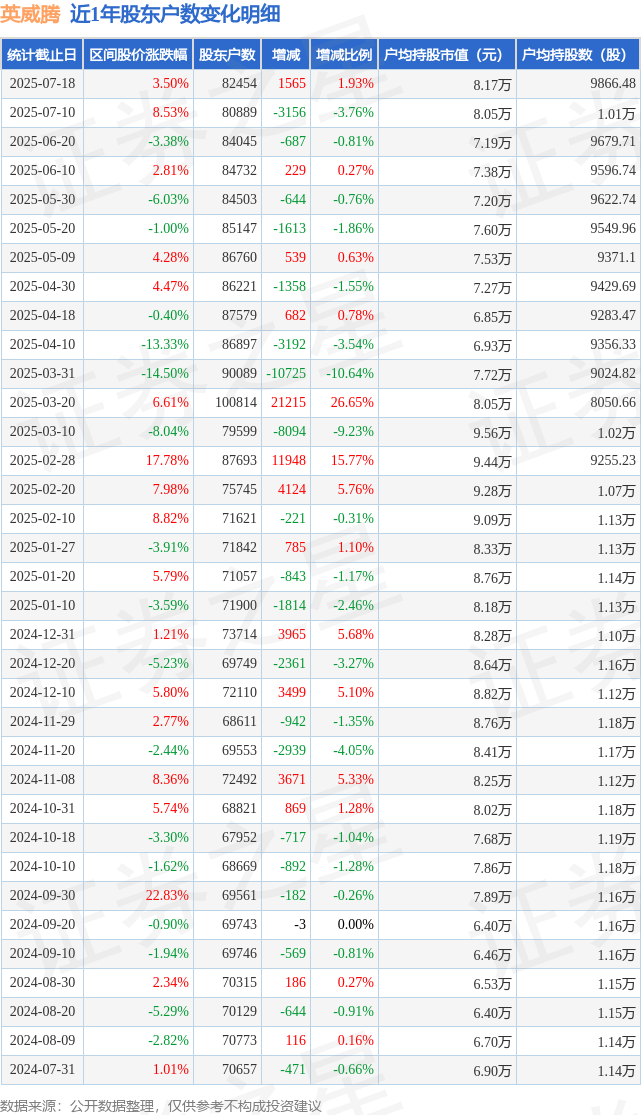The width and height of the screenshot is (641, 1115).
Task: Select the 2025-07-18 date cell
Action: click(42, 83)
